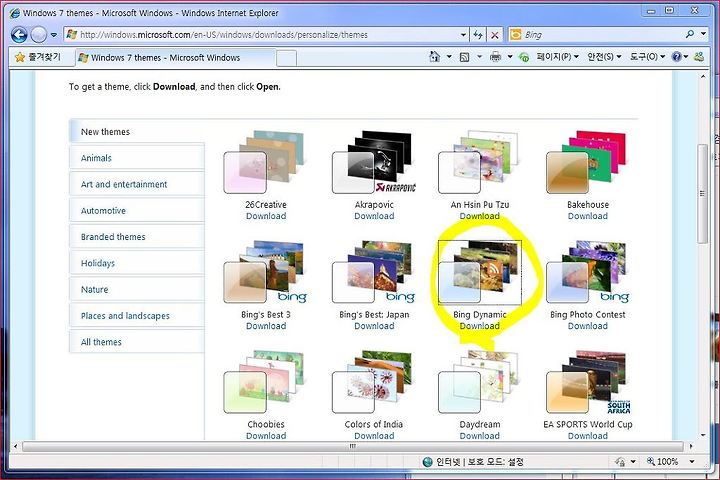Click the Colors of India thumbnail
This screenshot has width=720, height=480.
coord(372,382)
